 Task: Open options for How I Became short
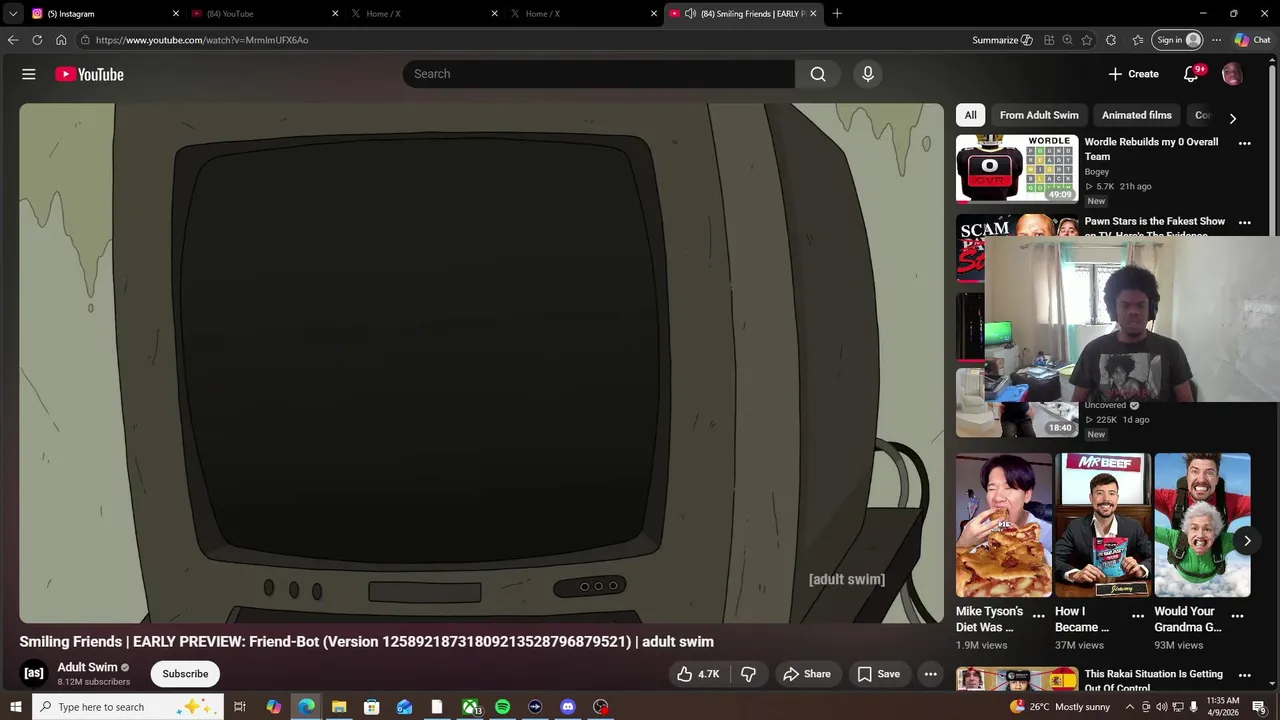tap(1138, 616)
